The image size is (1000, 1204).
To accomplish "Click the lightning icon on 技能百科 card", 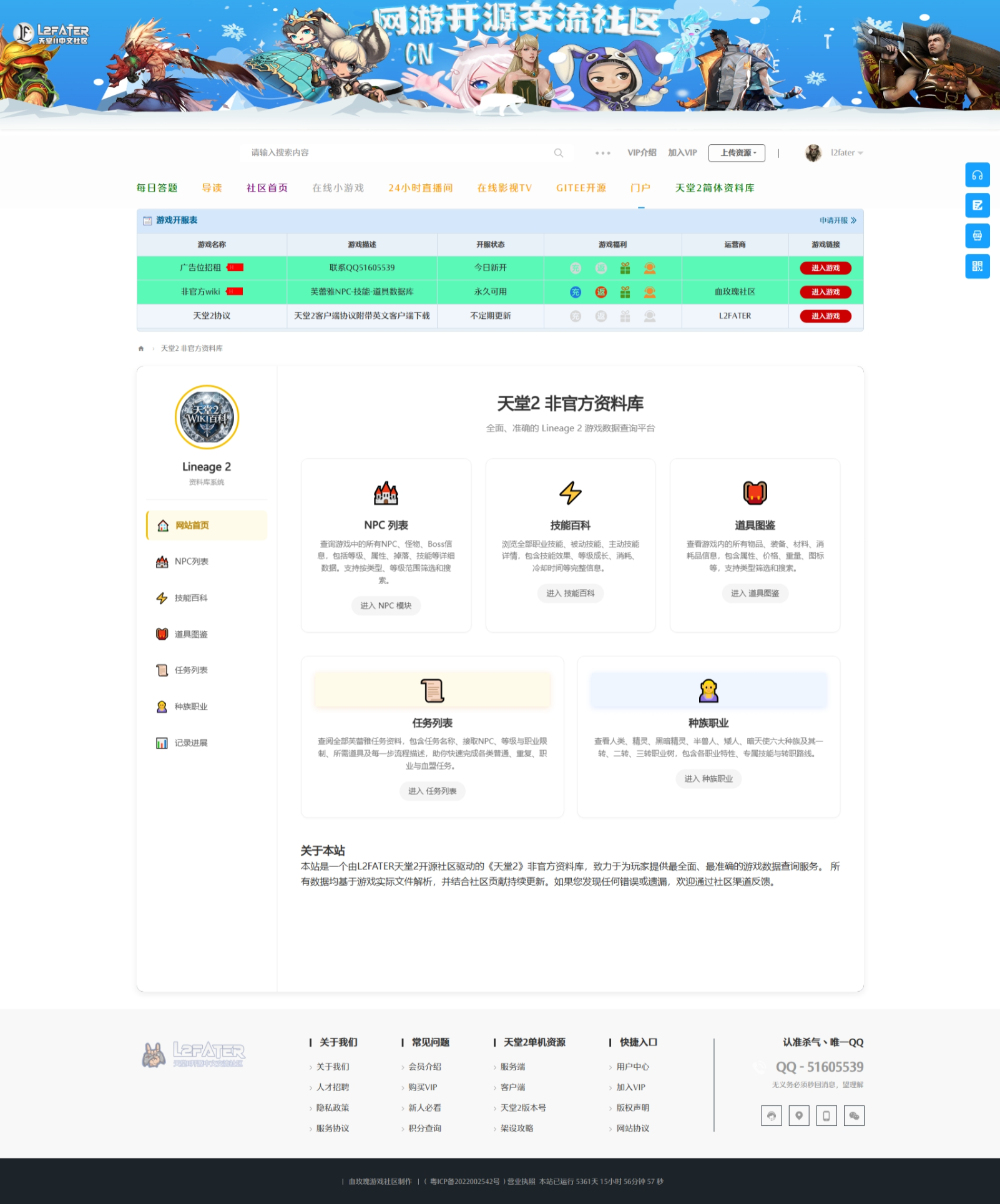I will click(571, 493).
